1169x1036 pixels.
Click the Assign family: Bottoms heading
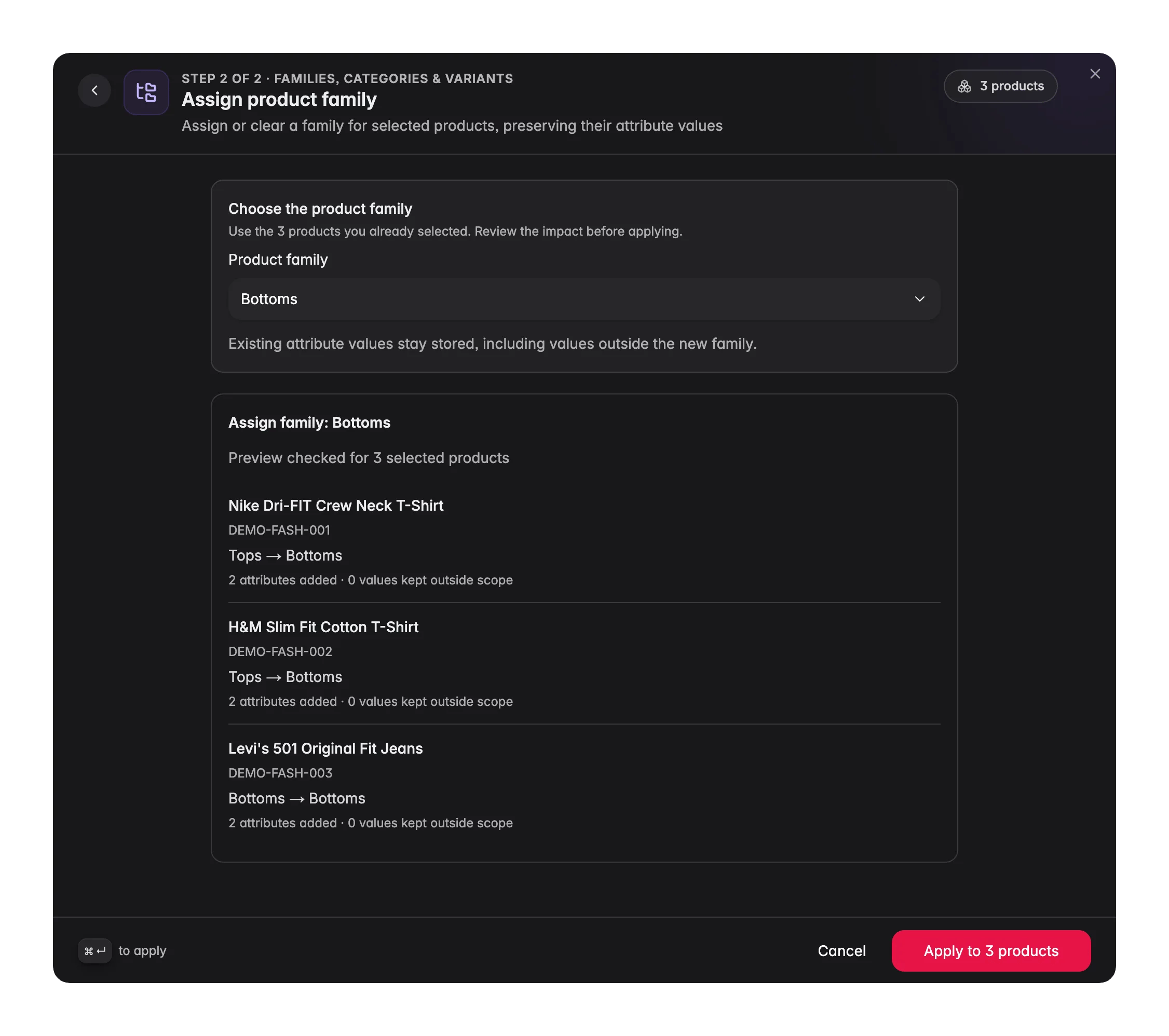pyautogui.click(x=309, y=422)
